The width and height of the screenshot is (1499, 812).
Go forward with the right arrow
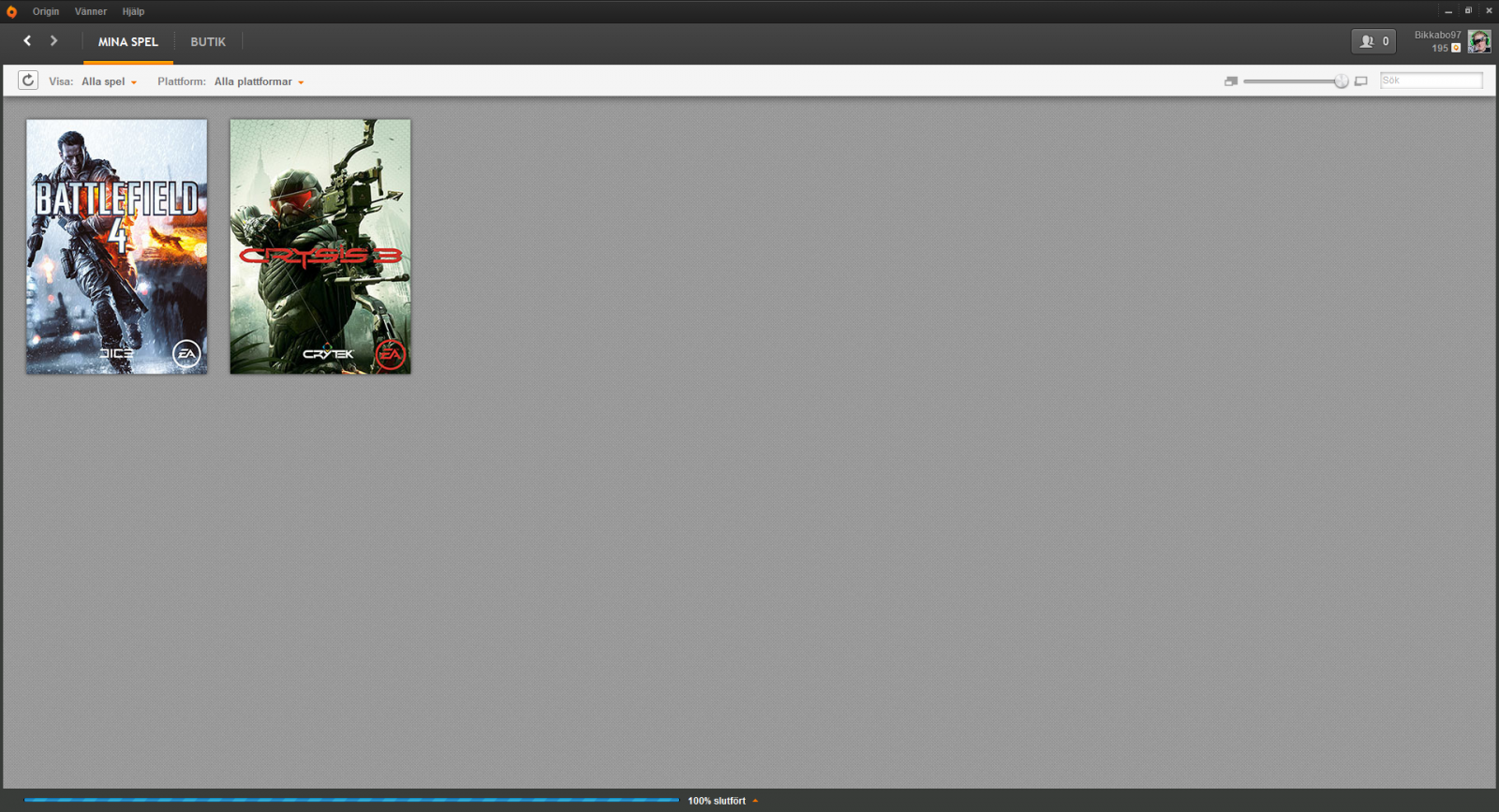click(x=53, y=41)
